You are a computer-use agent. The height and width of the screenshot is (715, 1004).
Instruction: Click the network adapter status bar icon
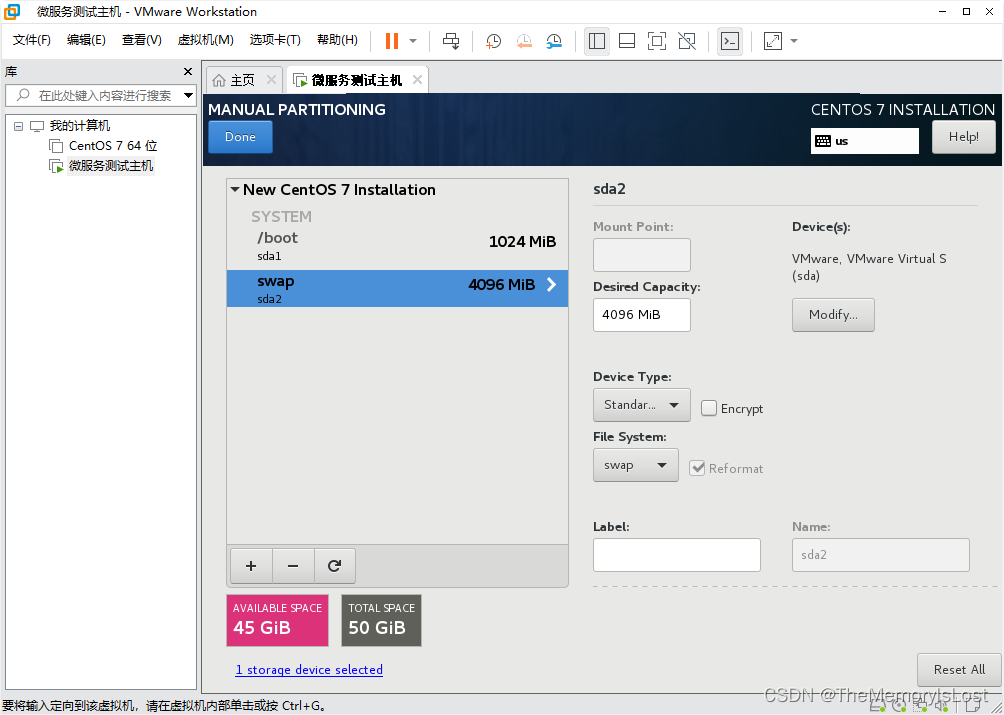click(920, 706)
